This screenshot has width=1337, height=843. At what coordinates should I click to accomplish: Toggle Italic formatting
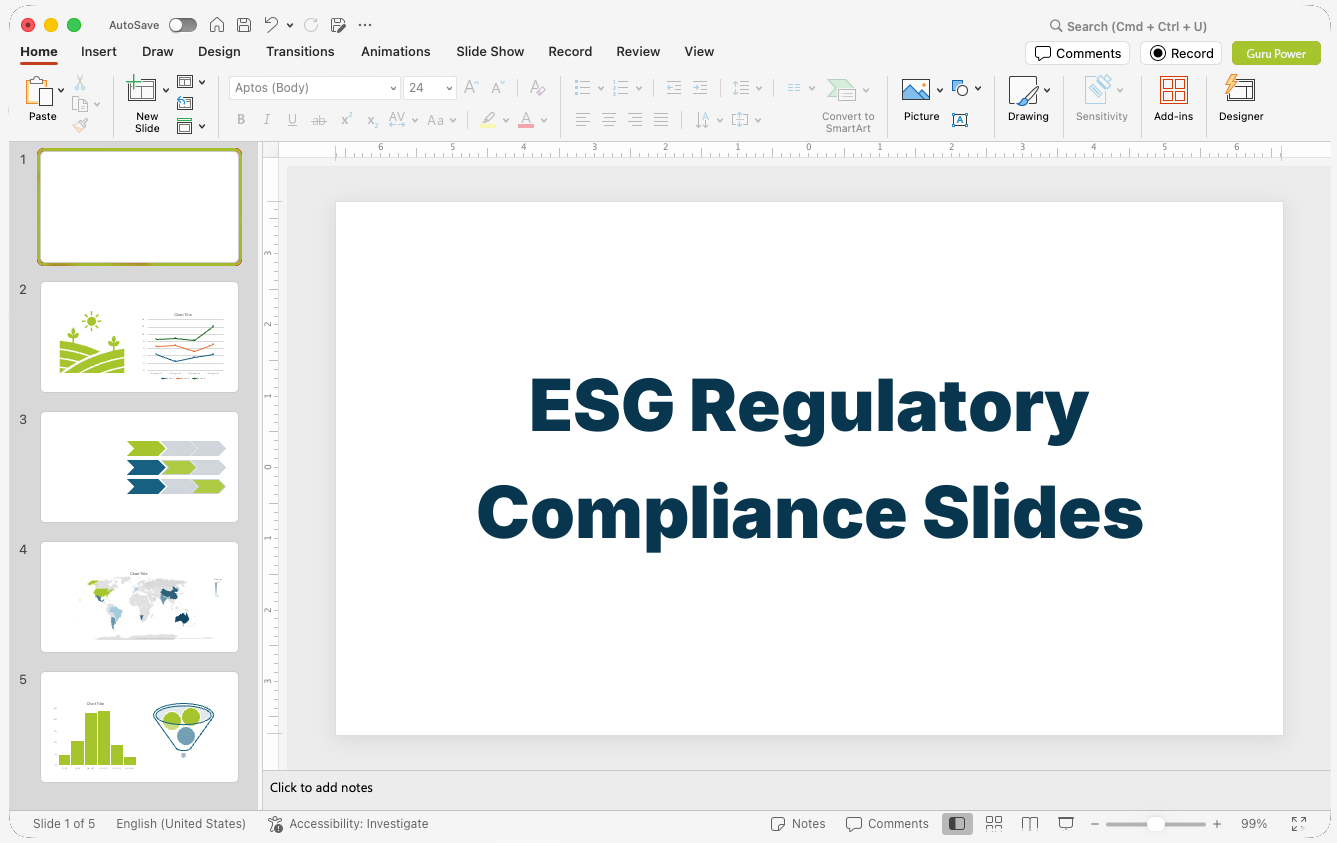coord(267,120)
